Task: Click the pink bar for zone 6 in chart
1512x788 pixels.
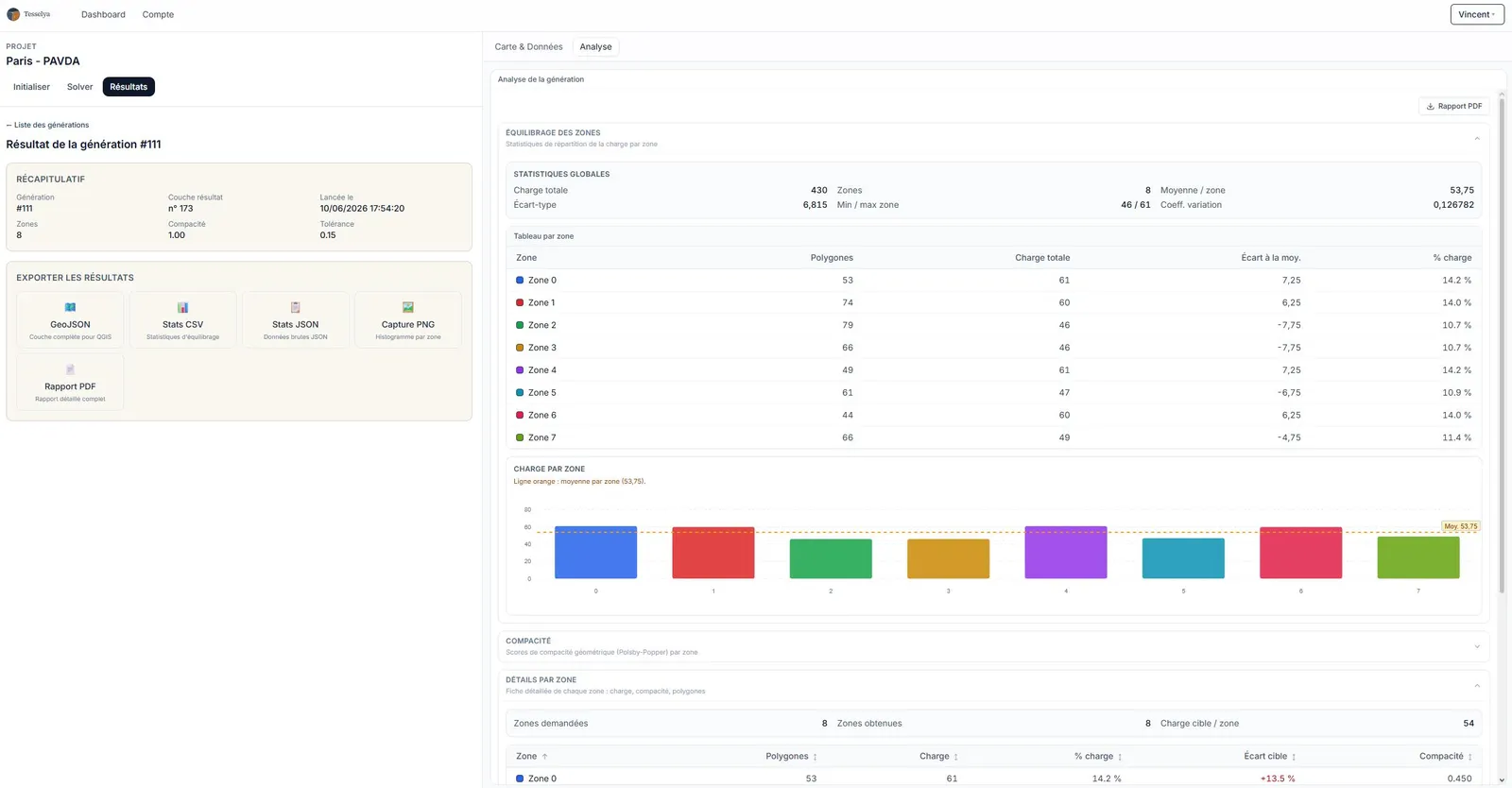Action: point(1300,553)
